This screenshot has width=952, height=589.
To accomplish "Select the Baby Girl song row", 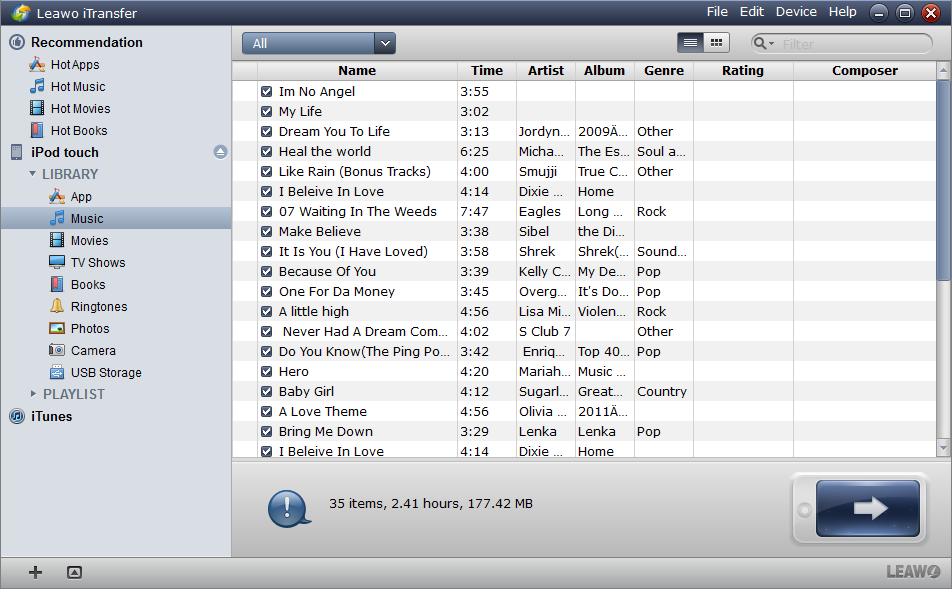I will (x=584, y=391).
